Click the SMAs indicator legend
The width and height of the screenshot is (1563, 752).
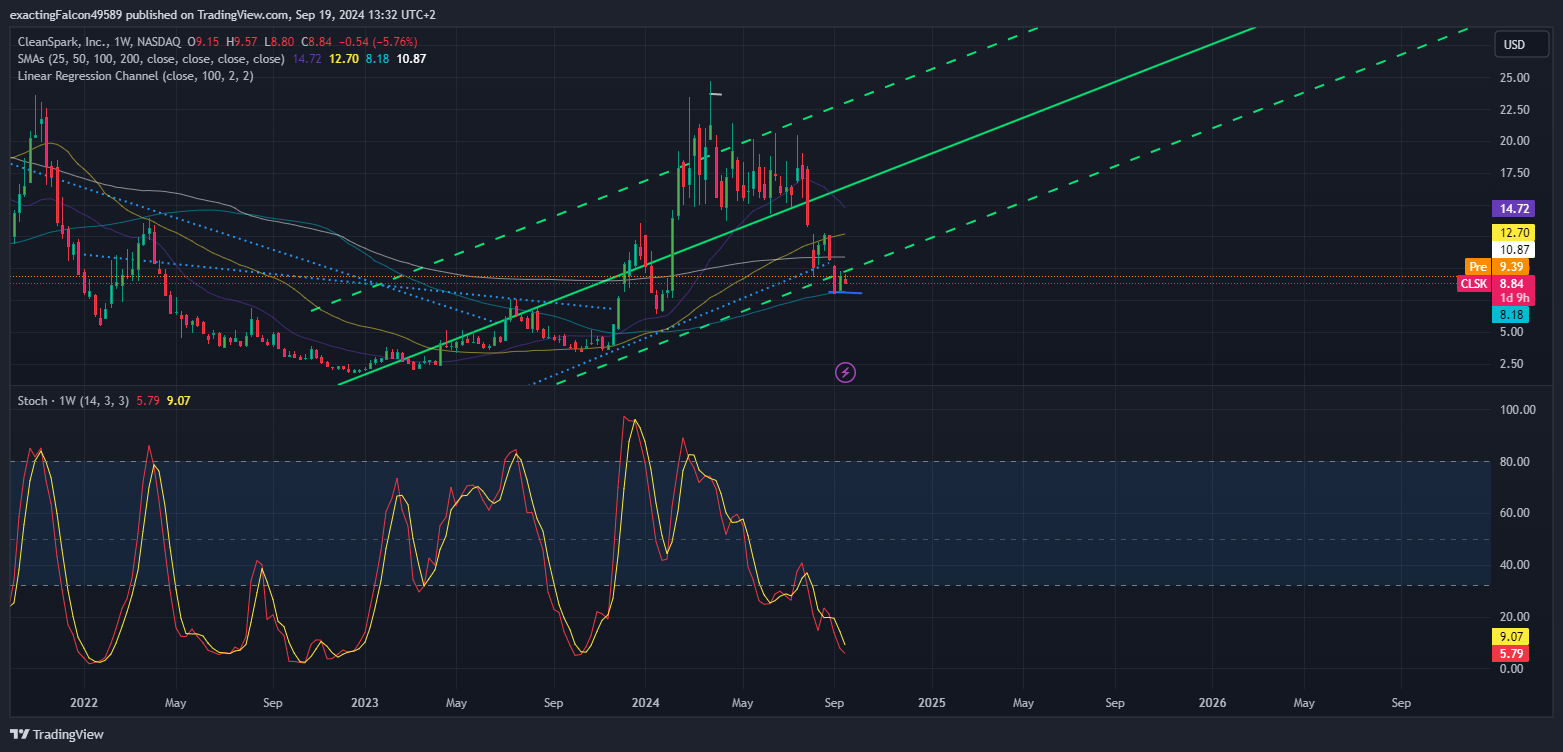click(152, 59)
